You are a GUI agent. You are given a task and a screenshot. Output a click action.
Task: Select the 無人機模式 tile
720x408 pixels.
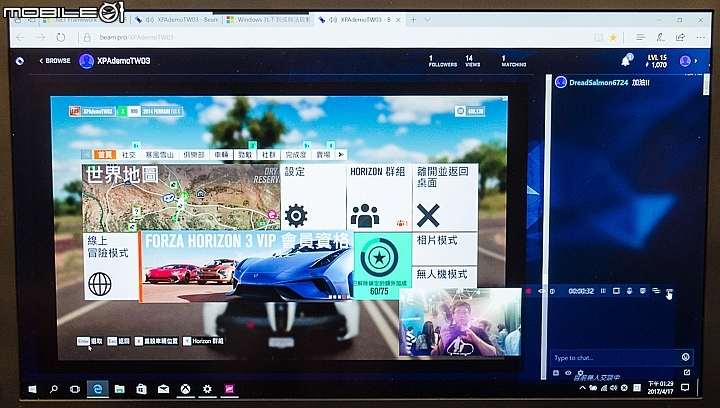click(445, 277)
